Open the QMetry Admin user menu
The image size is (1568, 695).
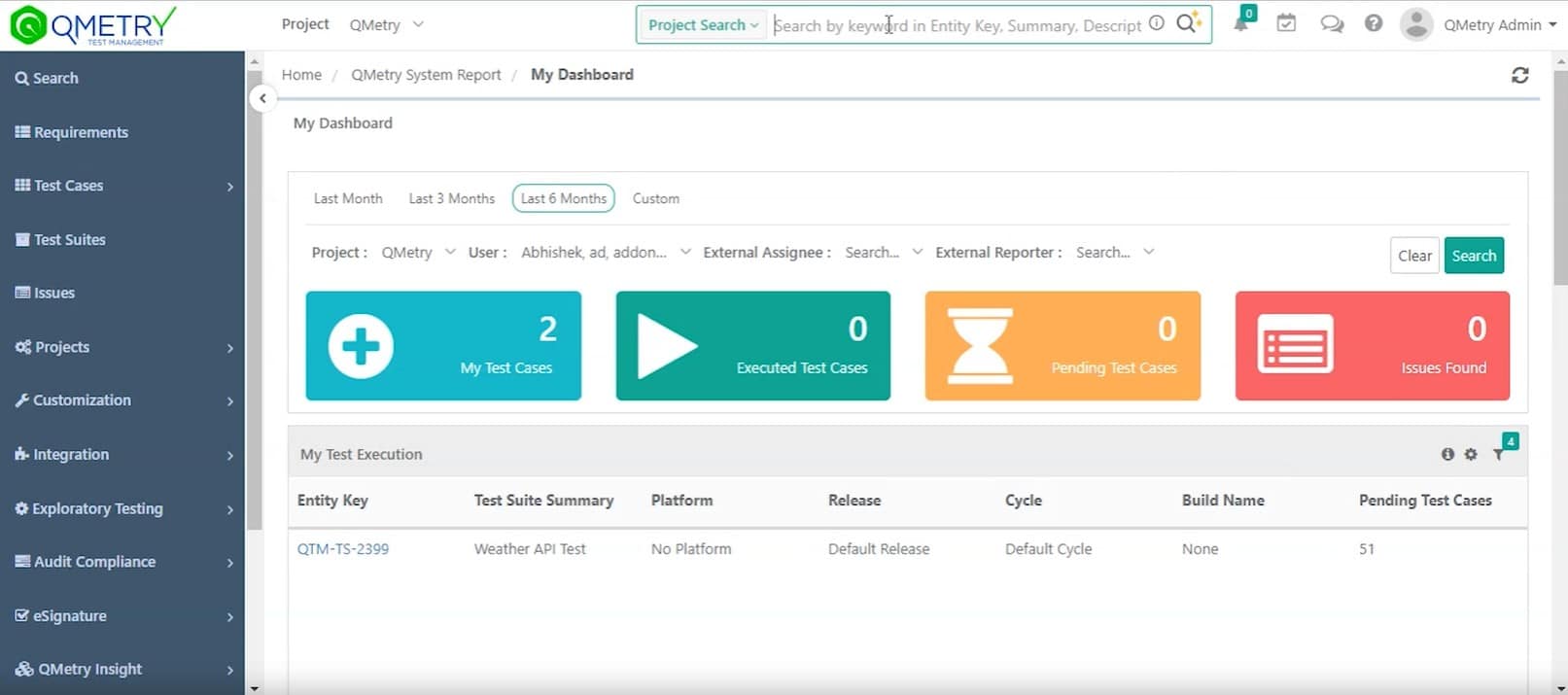(1500, 24)
